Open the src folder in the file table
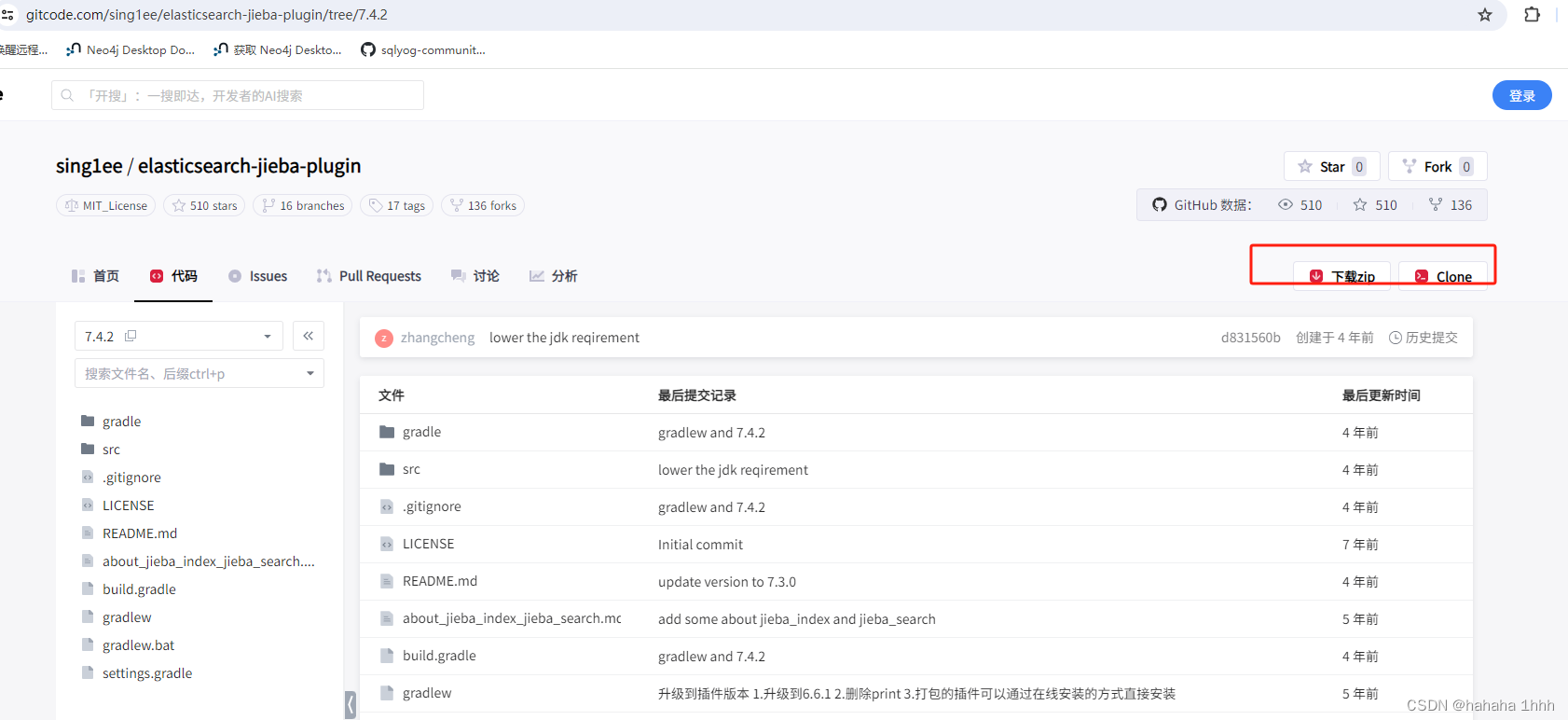The height and width of the screenshot is (720, 1568). [x=400, y=469]
